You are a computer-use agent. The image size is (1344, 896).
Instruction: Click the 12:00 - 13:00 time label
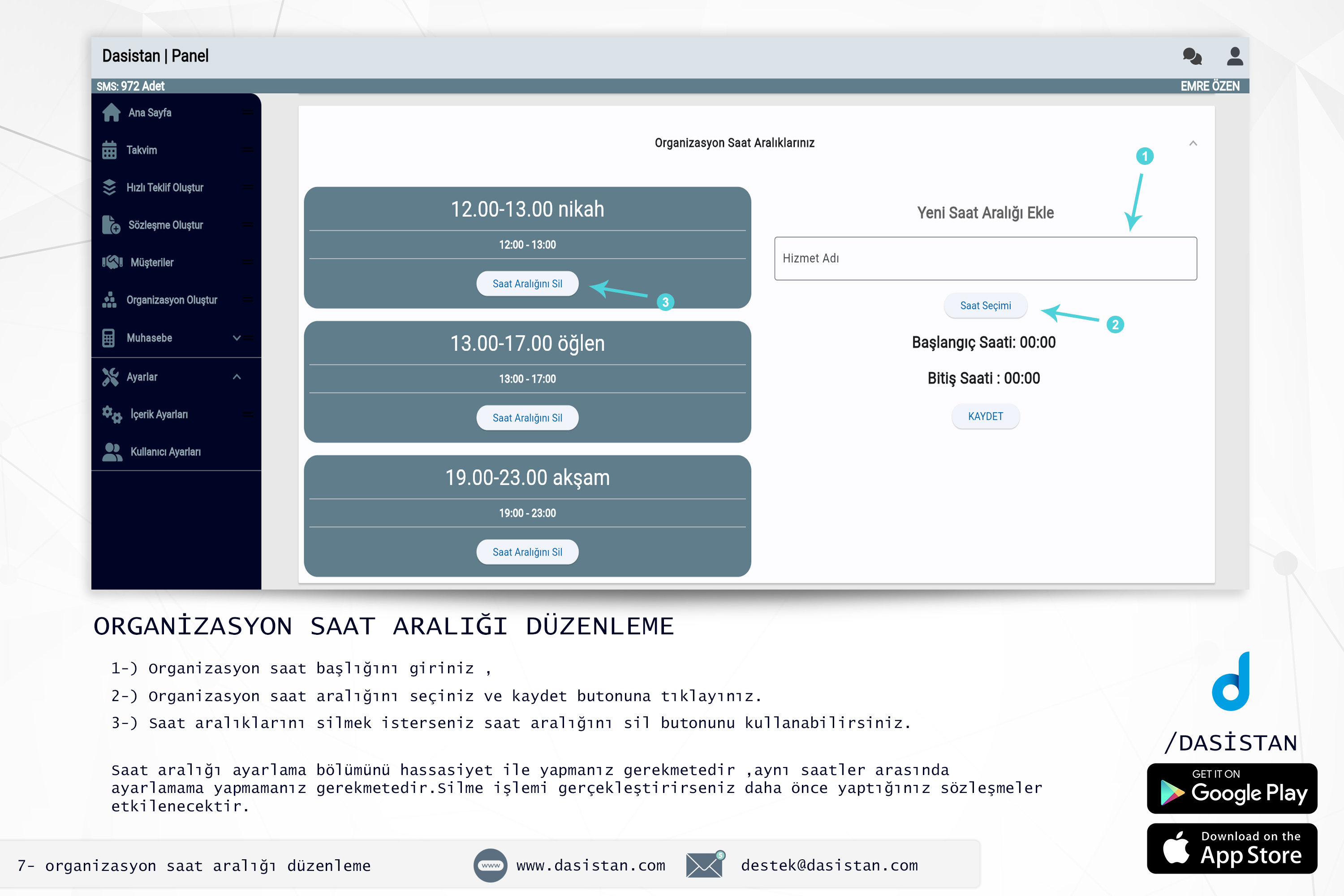pyautogui.click(x=527, y=245)
